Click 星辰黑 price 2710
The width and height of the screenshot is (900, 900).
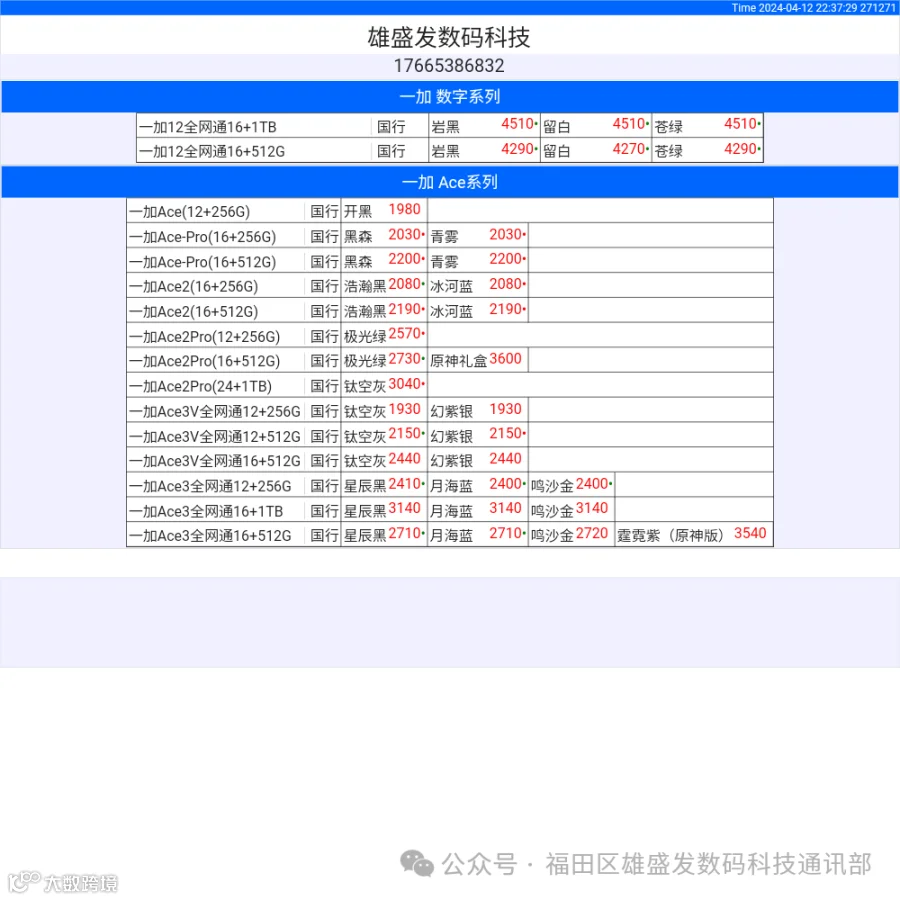point(405,534)
